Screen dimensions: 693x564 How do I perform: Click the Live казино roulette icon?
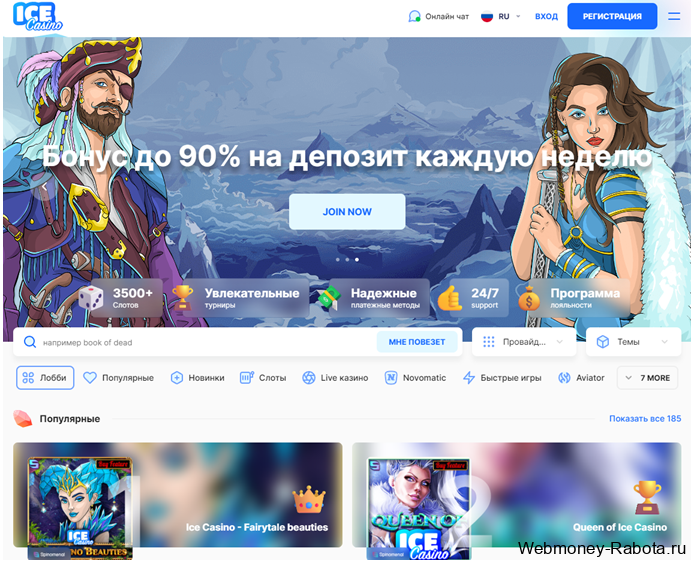(x=308, y=377)
